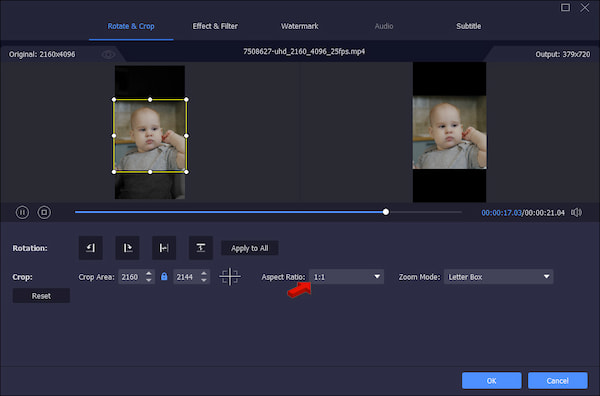The height and width of the screenshot is (396, 600).
Task: Pause the video preview
Action: [x=22, y=212]
